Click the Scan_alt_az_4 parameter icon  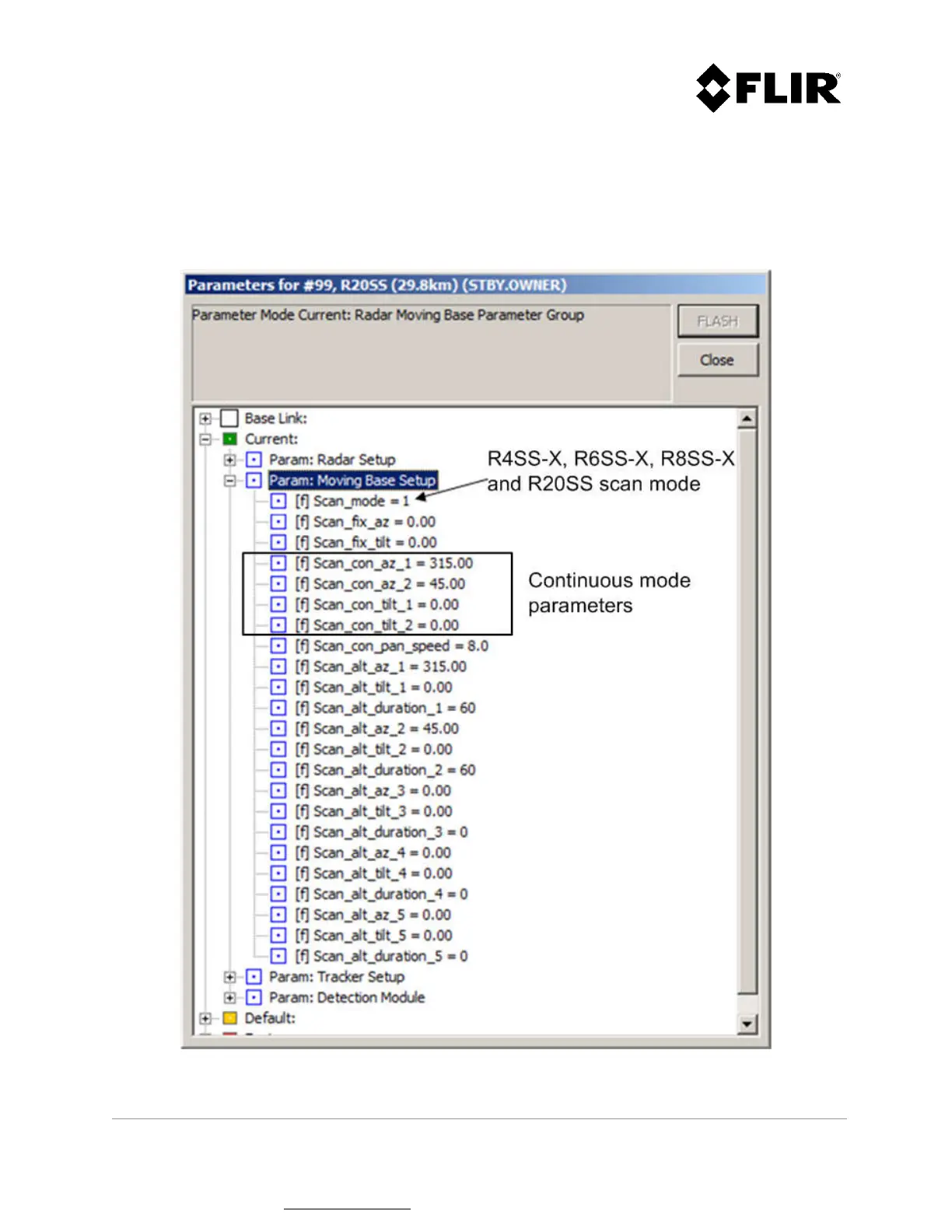pos(278,853)
